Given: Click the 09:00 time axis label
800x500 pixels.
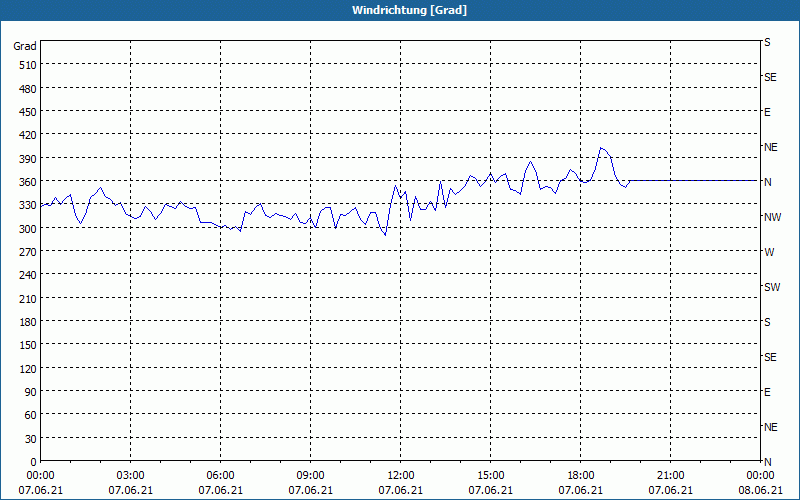Looking at the screenshot, I should pyautogui.click(x=310, y=476).
